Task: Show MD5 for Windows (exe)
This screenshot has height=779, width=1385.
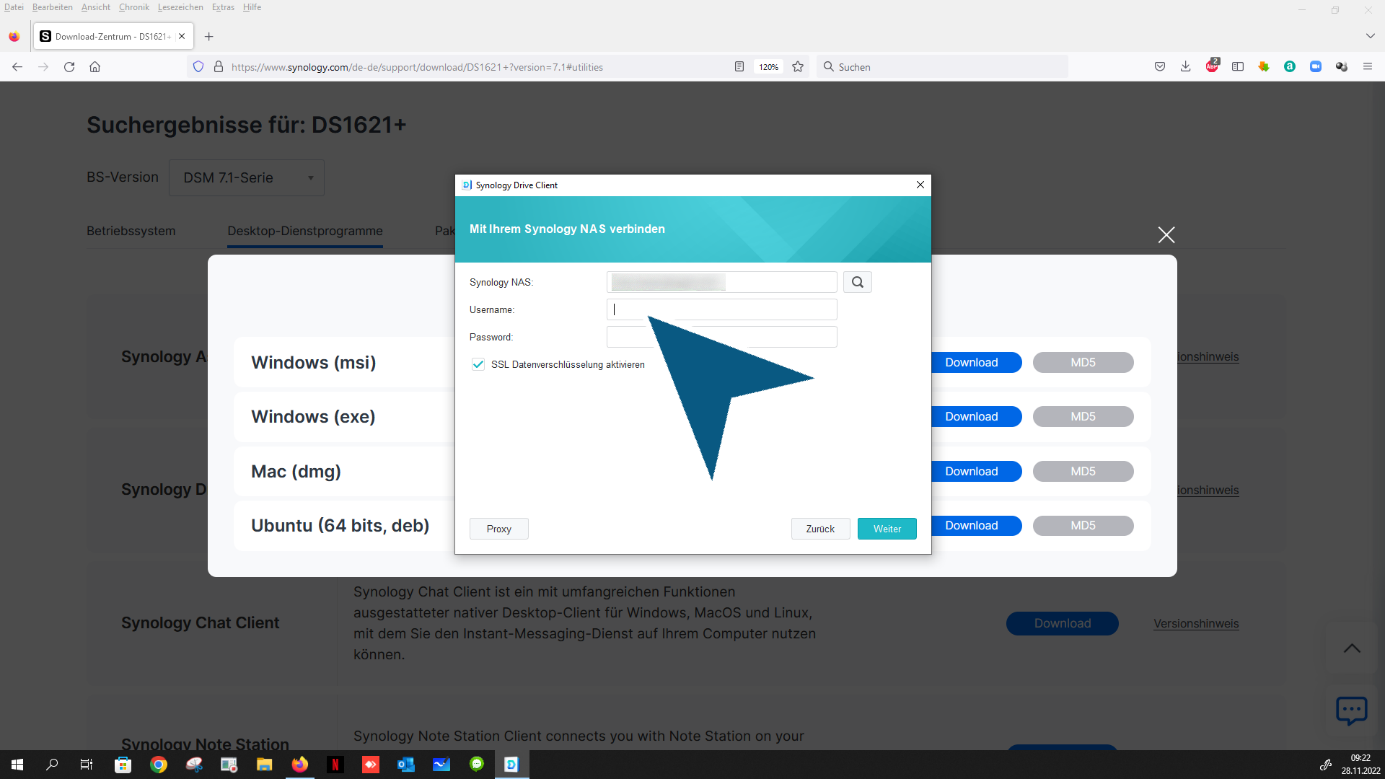Action: point(1083,417)
